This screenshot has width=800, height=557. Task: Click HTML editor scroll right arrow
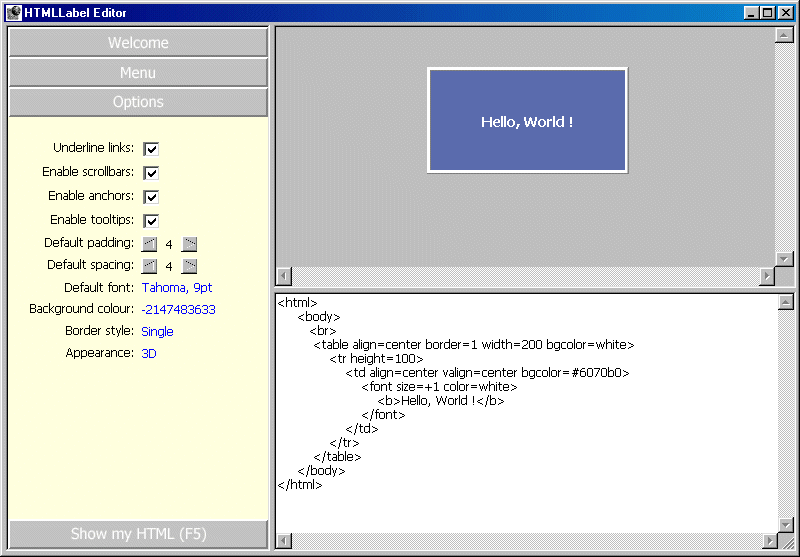[770, 541]
